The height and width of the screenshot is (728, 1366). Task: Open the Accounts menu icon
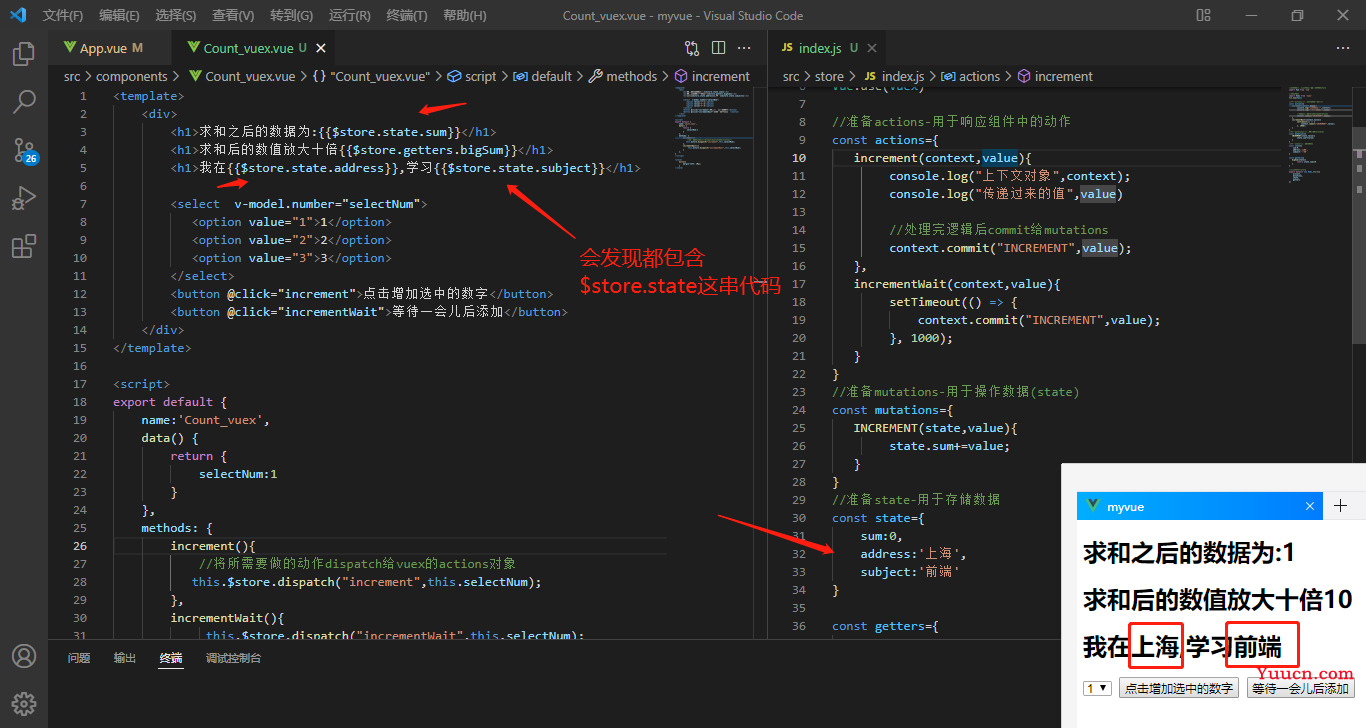point(24,656)
